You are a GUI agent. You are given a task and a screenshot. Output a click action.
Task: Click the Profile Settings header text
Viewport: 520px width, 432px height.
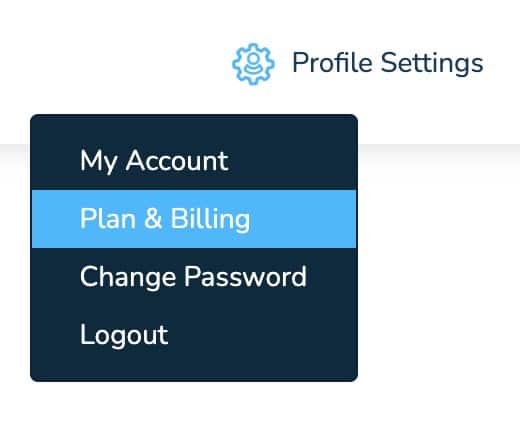pos(388,63)
